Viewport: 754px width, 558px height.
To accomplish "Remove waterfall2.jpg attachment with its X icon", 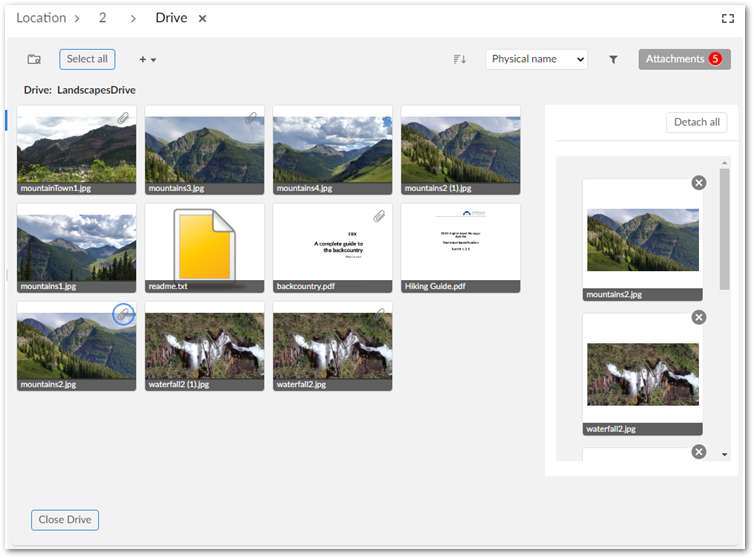I will point(698,317).
